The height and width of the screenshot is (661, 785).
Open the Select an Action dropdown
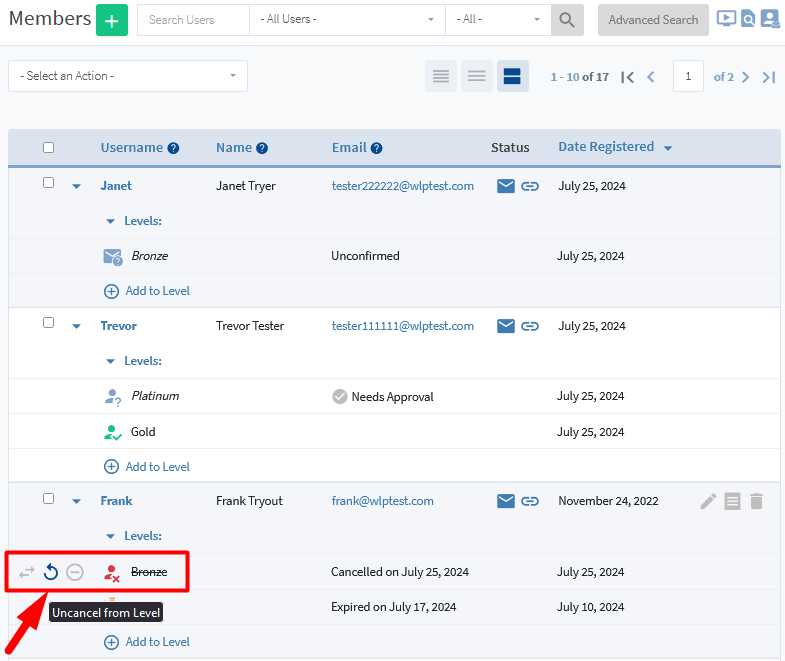(128, 76)
